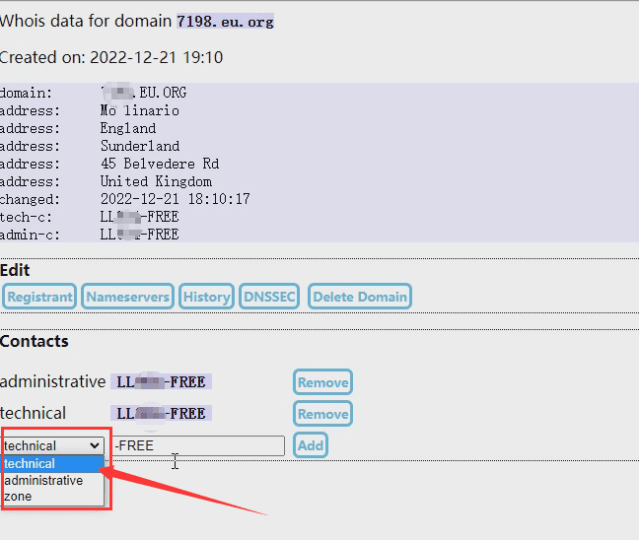Expand the contact type dropdown
This screenshot has width=639, height=540.
click(53, 446)
